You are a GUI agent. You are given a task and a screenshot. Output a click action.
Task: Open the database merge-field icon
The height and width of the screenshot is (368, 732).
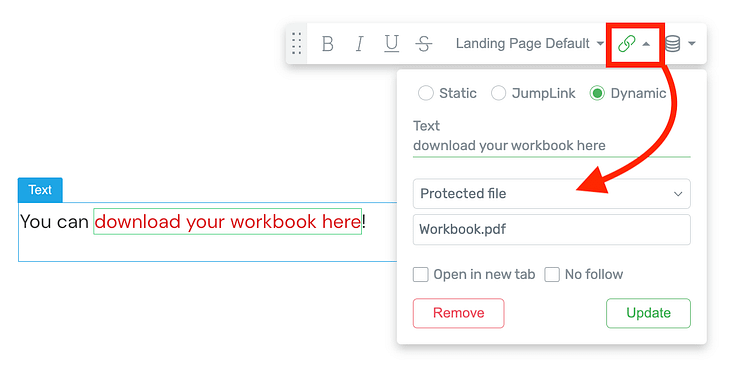point(672,44)
